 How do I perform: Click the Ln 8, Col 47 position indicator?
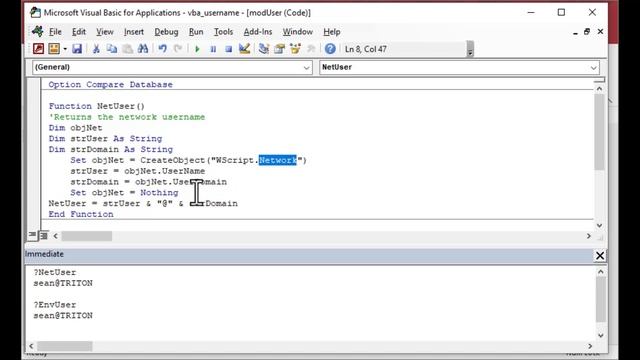pos(366,49)
